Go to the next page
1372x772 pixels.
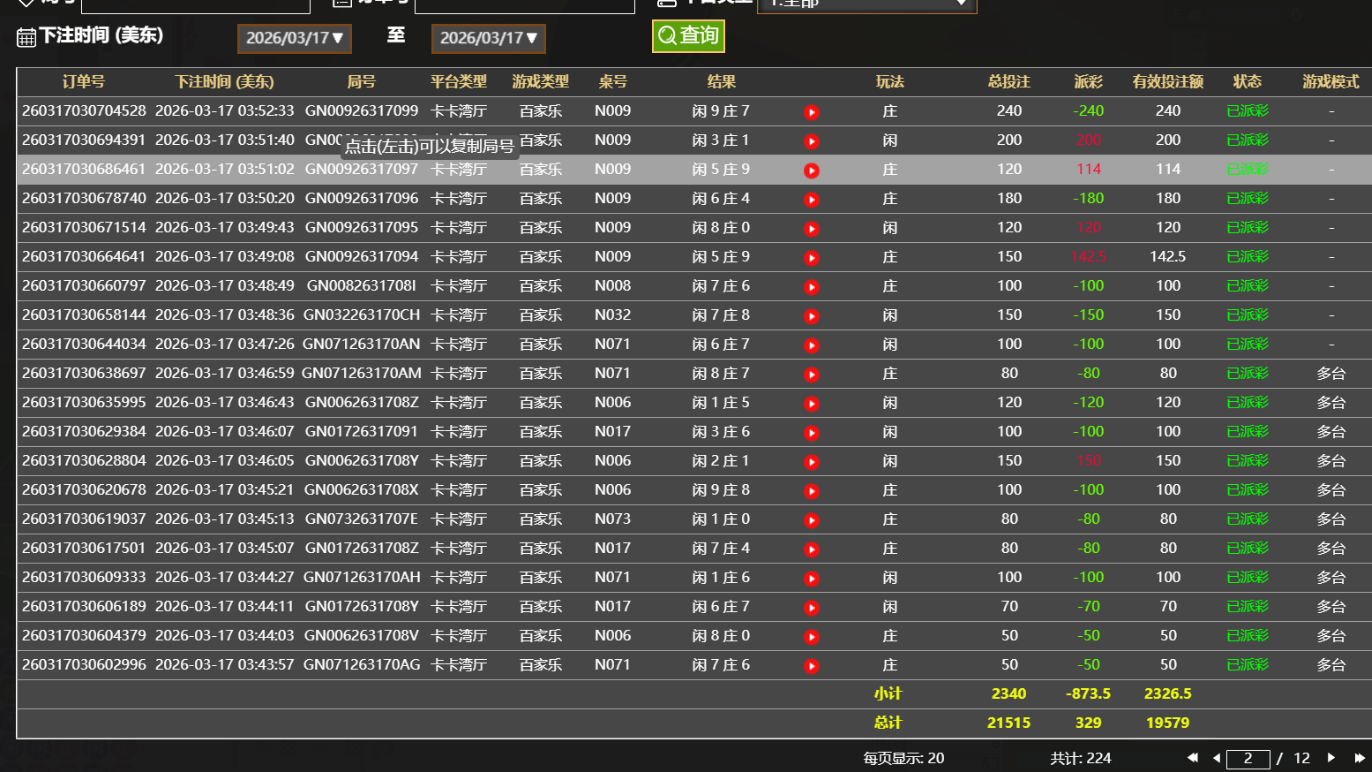pos(1331,758)
